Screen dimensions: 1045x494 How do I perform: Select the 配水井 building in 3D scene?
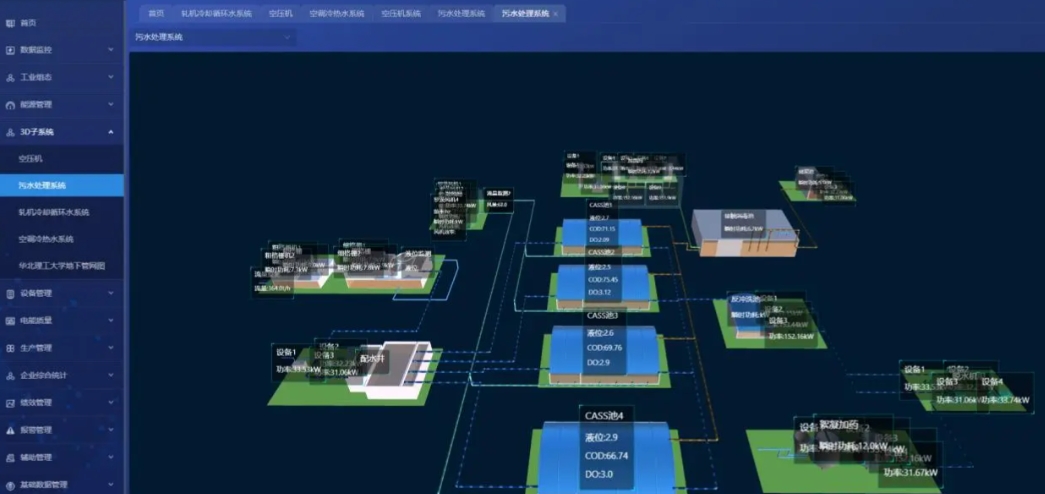[392, 372]
